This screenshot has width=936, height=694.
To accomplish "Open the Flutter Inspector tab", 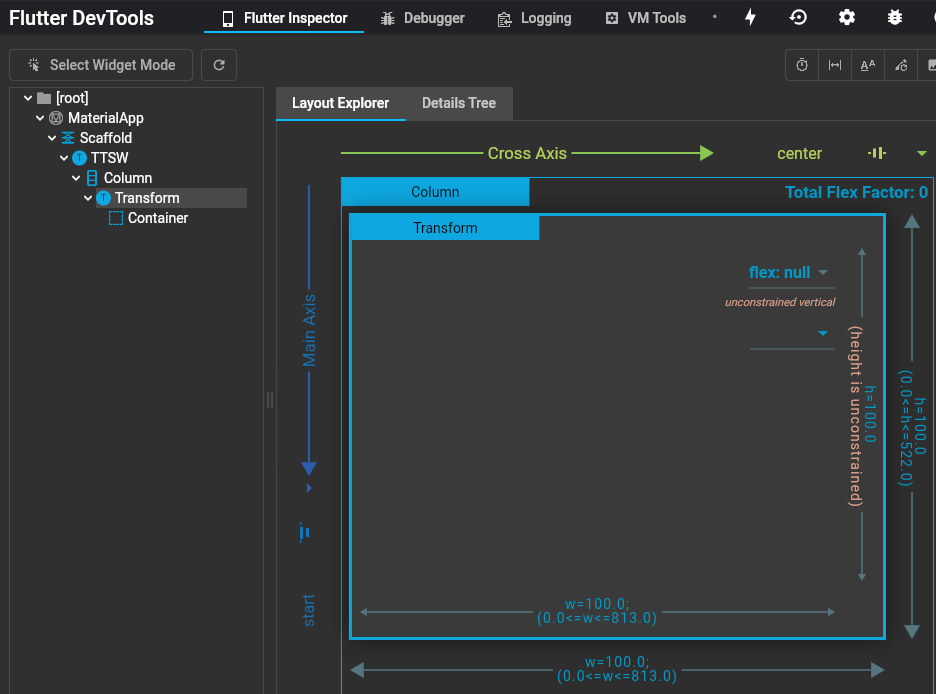I will [x=284, y=18].
